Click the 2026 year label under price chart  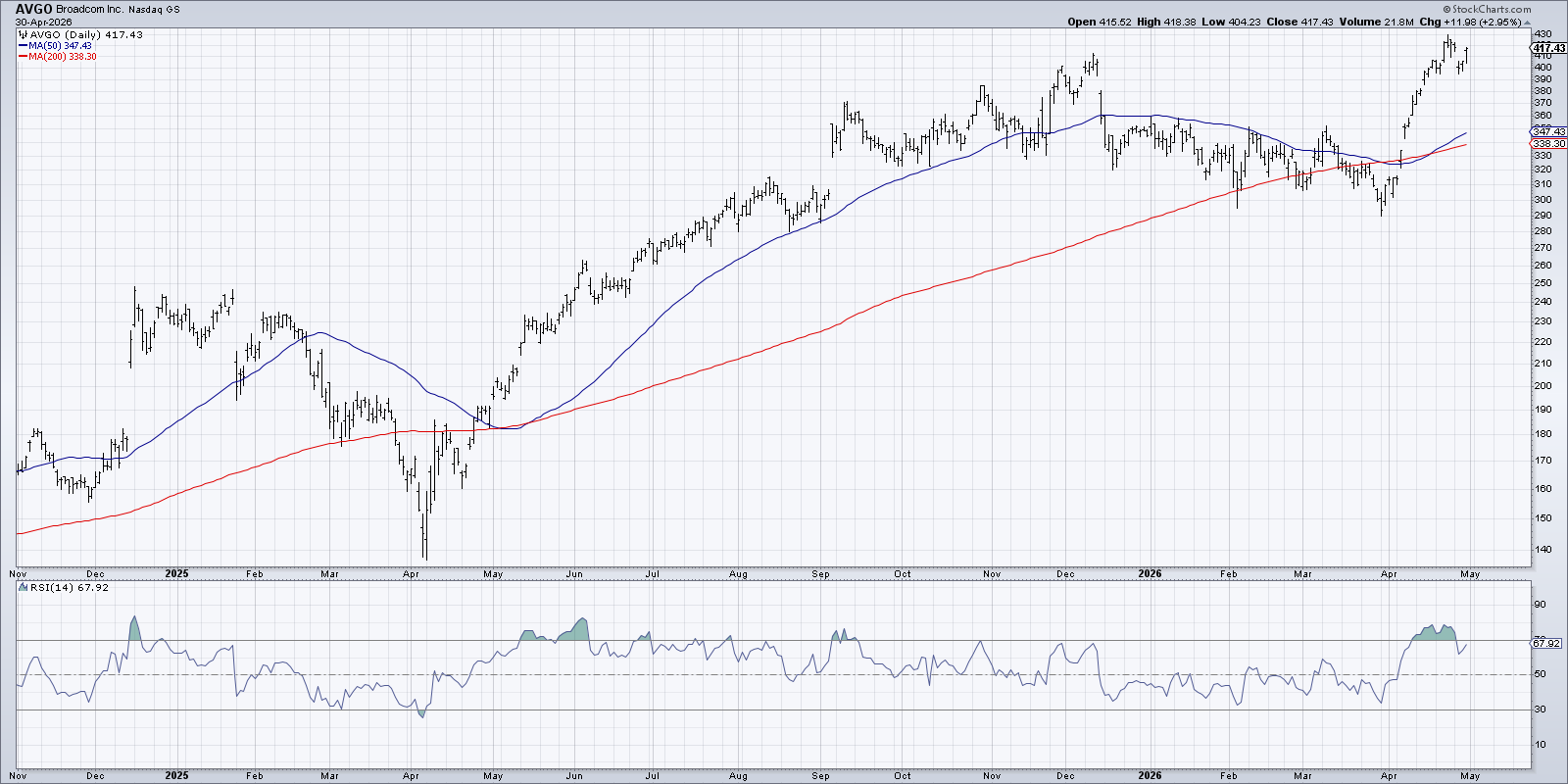tap(1150, 573)
